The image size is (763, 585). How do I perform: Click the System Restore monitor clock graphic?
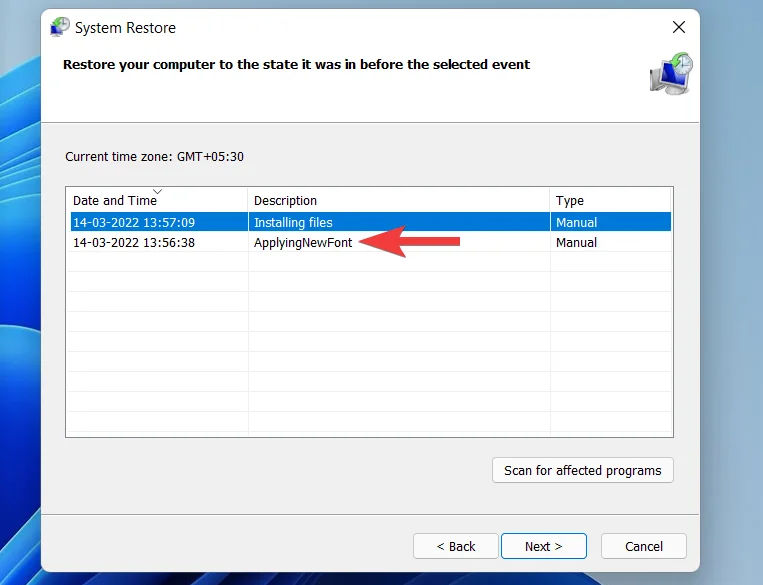tap(672, 74)
